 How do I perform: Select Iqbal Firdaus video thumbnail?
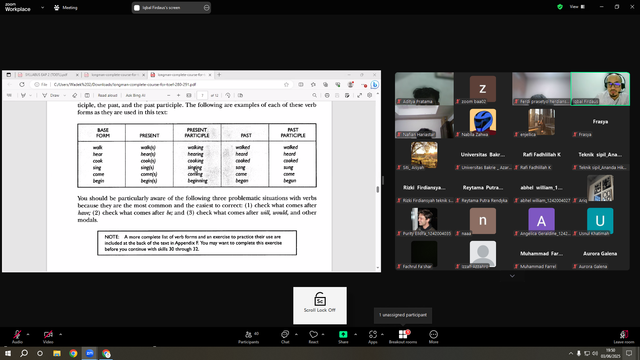click(x=600, y=89)
